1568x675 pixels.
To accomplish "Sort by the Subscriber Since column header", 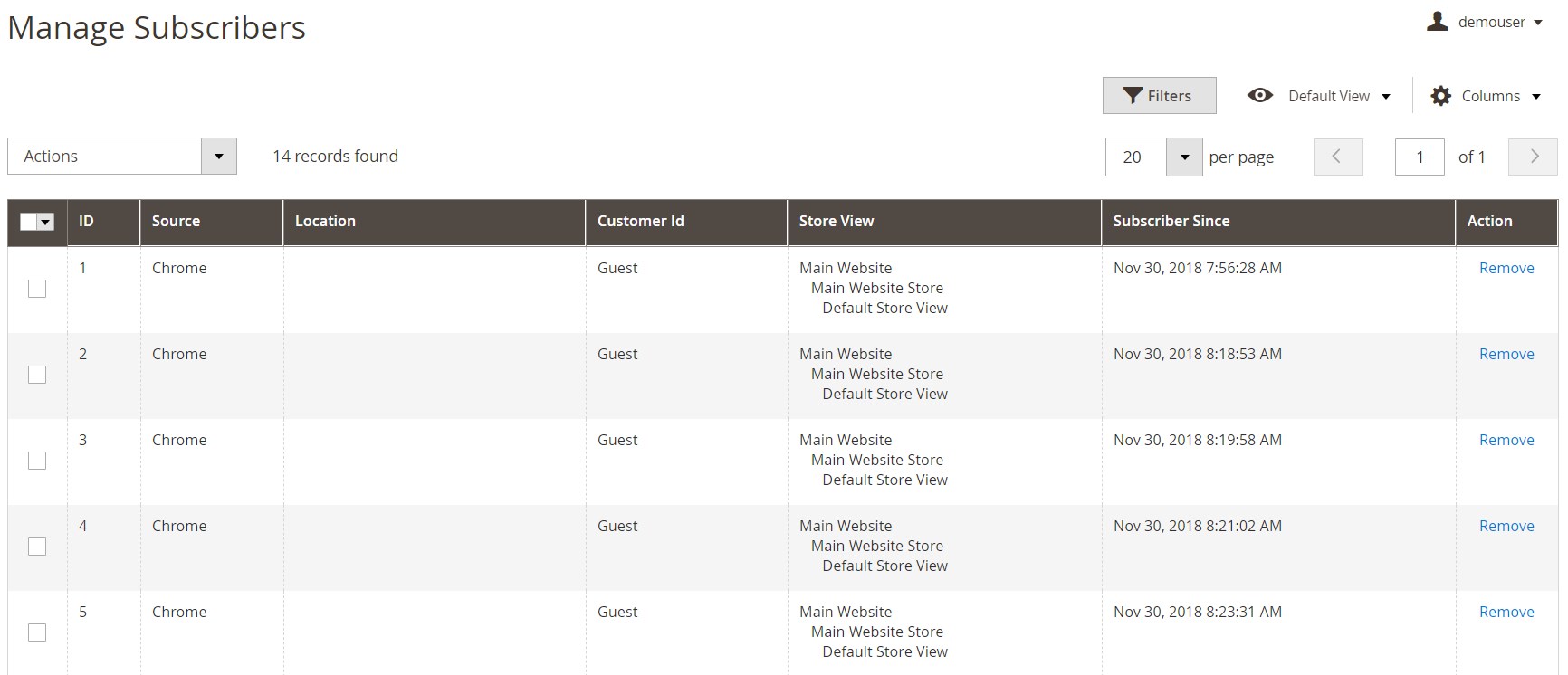I will [x=1278, y=222].
